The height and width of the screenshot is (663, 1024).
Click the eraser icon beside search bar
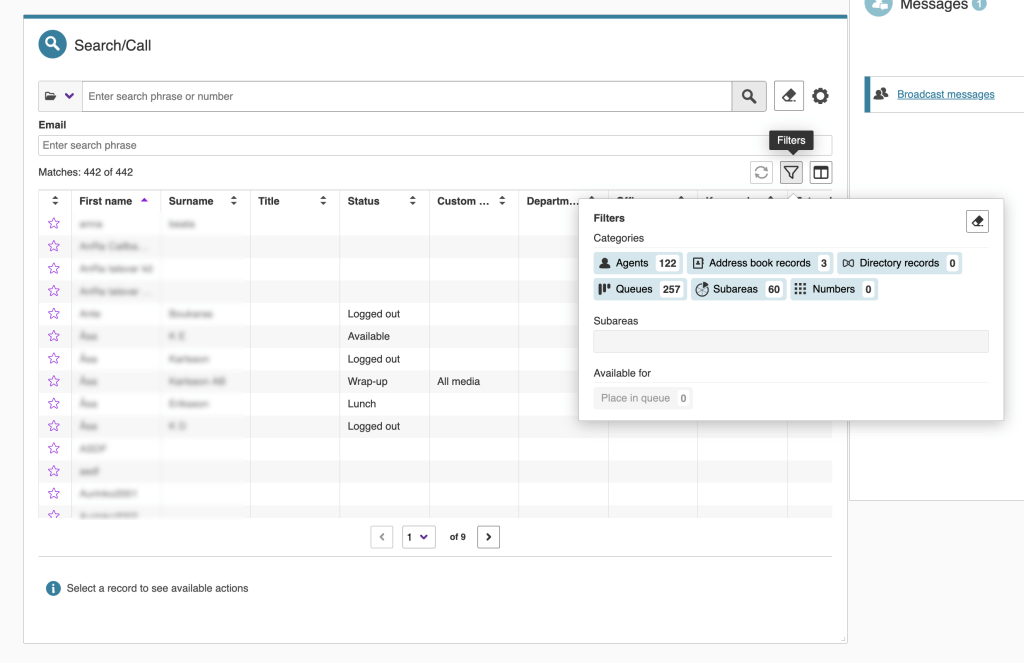[x=789, y=96]
